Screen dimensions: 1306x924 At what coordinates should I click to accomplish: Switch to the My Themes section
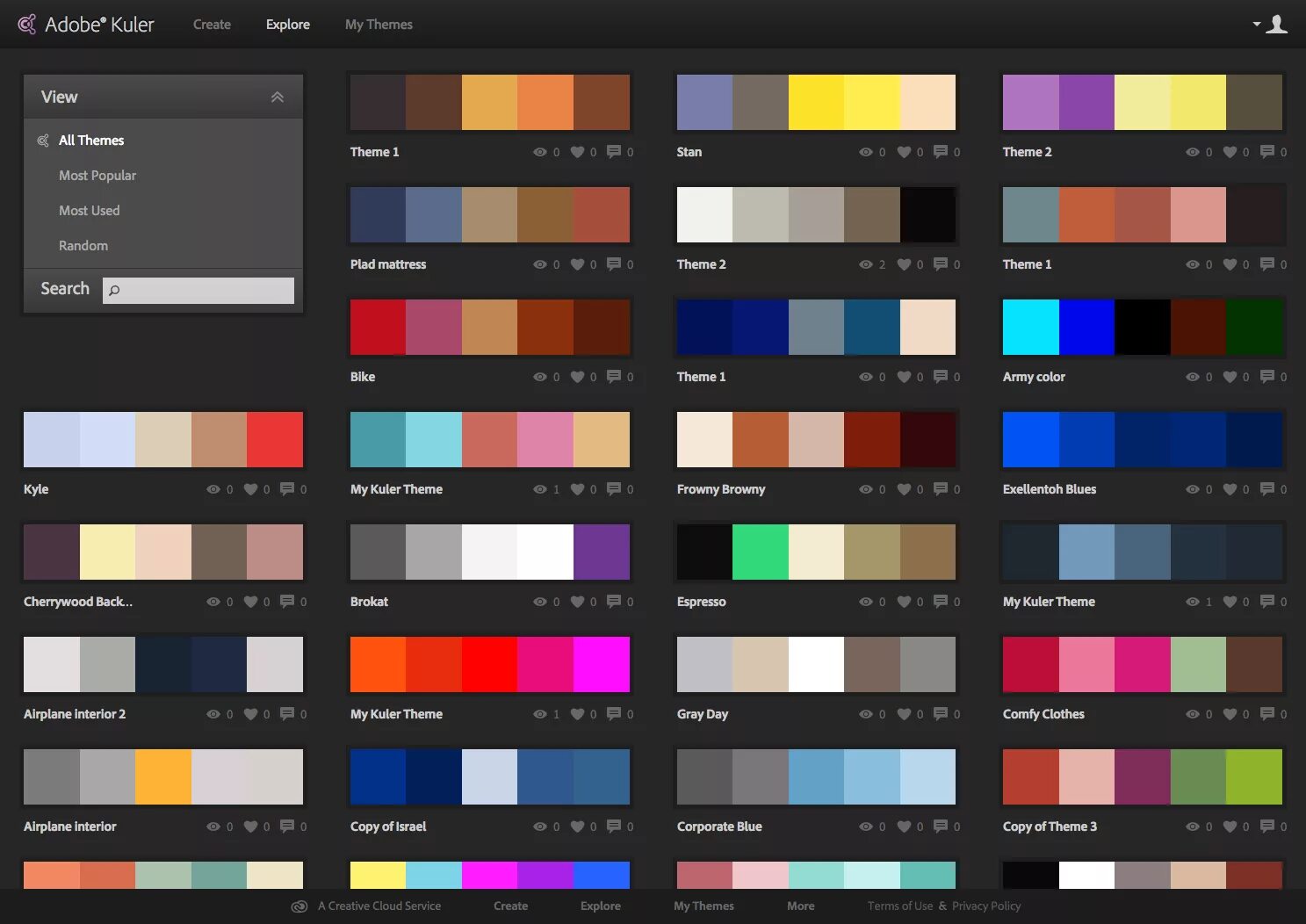point(379,24)
